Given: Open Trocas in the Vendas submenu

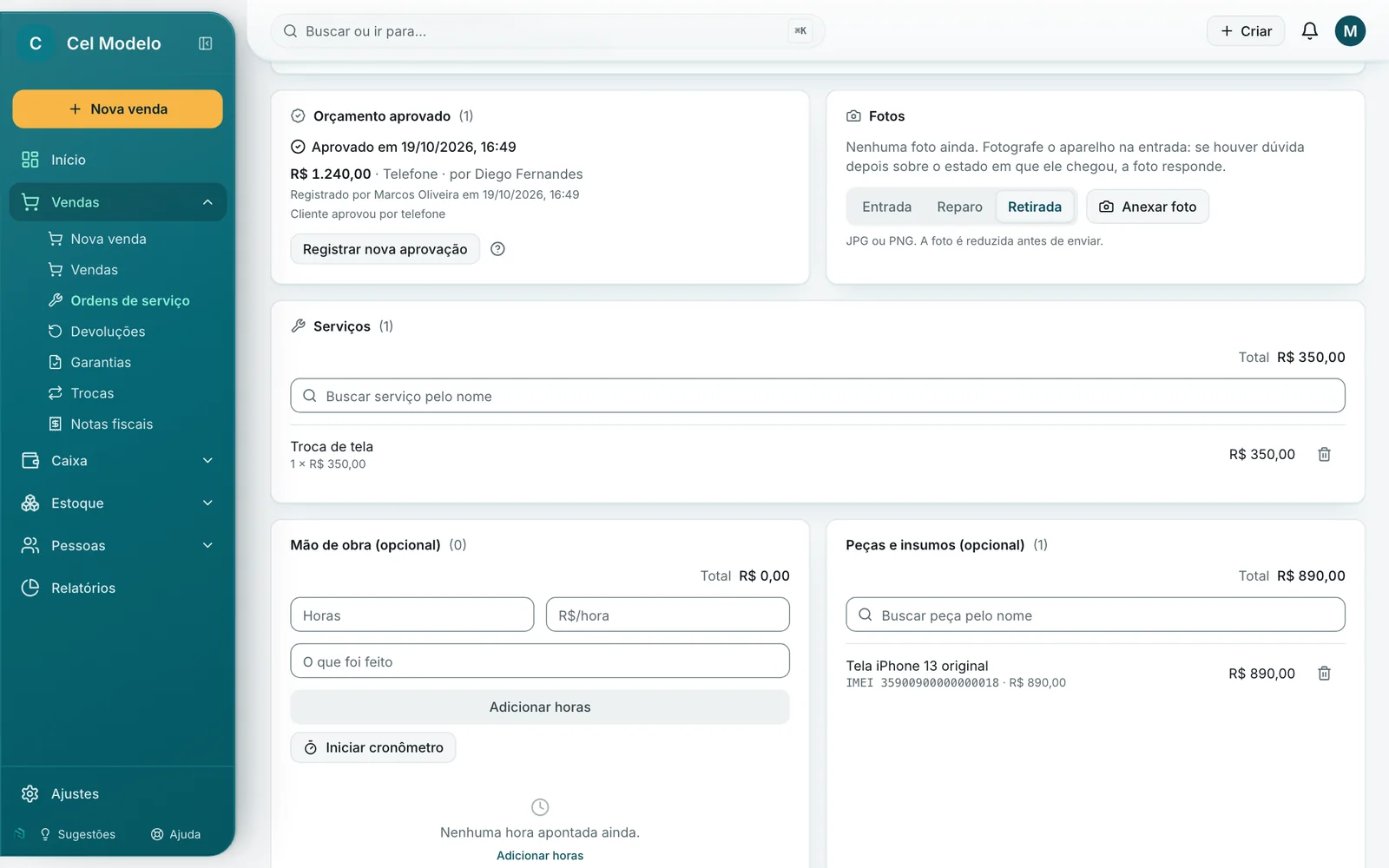Looking at the screenshot, I should coord(92,393).
